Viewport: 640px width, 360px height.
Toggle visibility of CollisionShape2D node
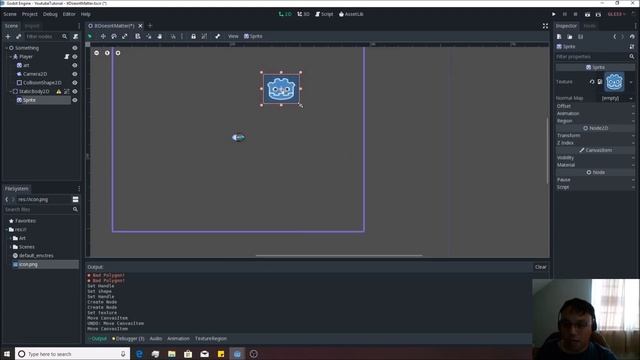click(x=75, y=83)
